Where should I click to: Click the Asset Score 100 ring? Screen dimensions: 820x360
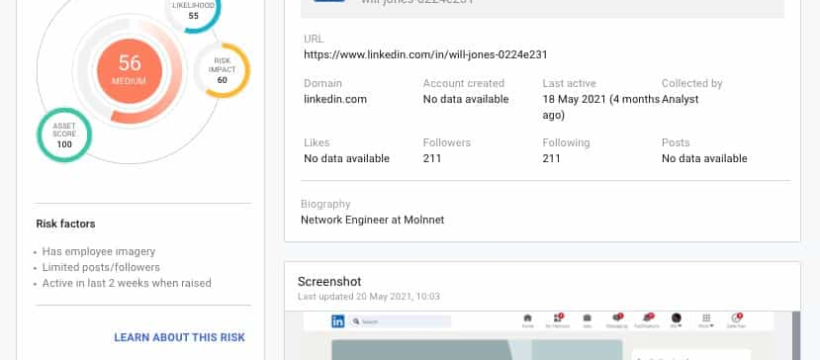point(64,134)
